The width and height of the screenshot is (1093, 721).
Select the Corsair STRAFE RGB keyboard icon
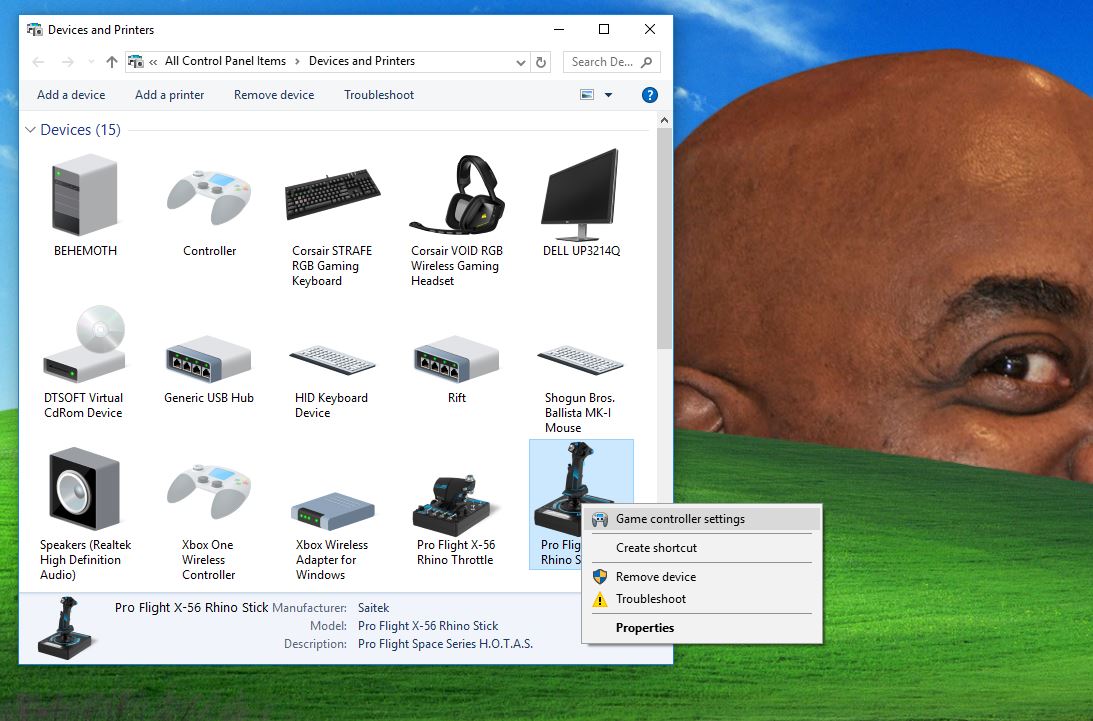333,193
